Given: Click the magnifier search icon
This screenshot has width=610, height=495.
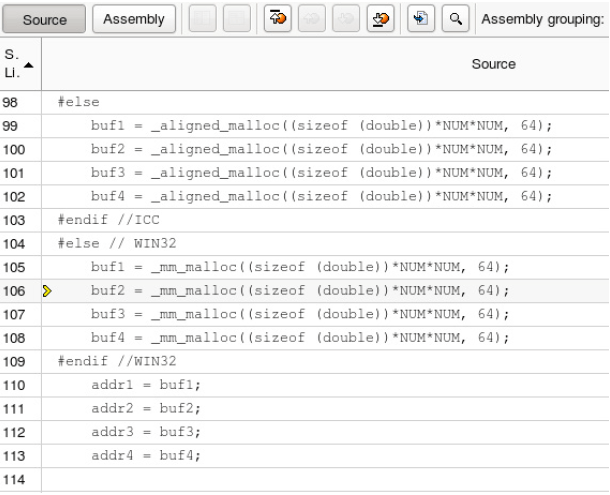Looking at the screenshot, I should point(456,18).
